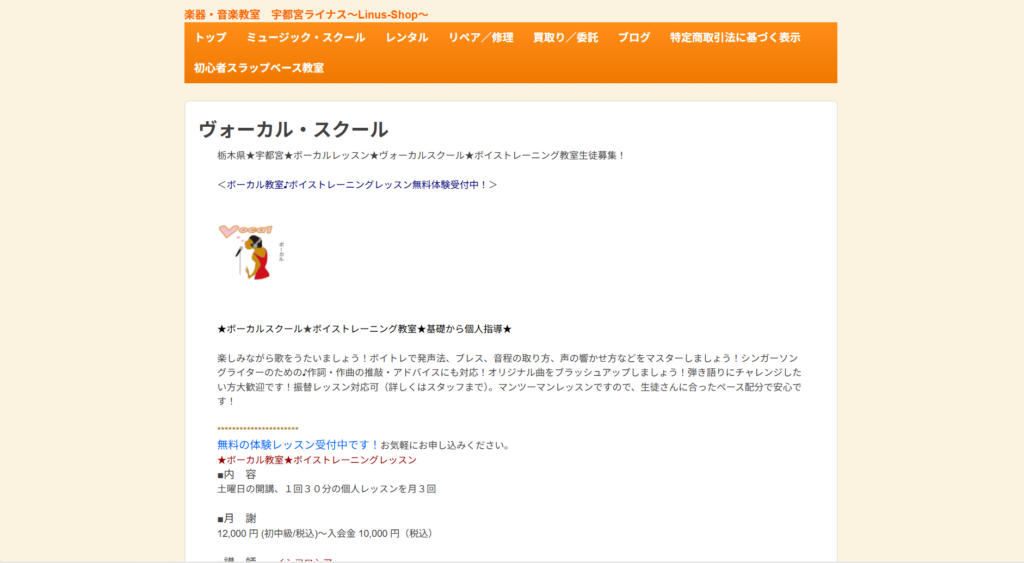Open 初心者スラップベース教室 menu item
The image size is (1024, 563).
tap(259, 68)
